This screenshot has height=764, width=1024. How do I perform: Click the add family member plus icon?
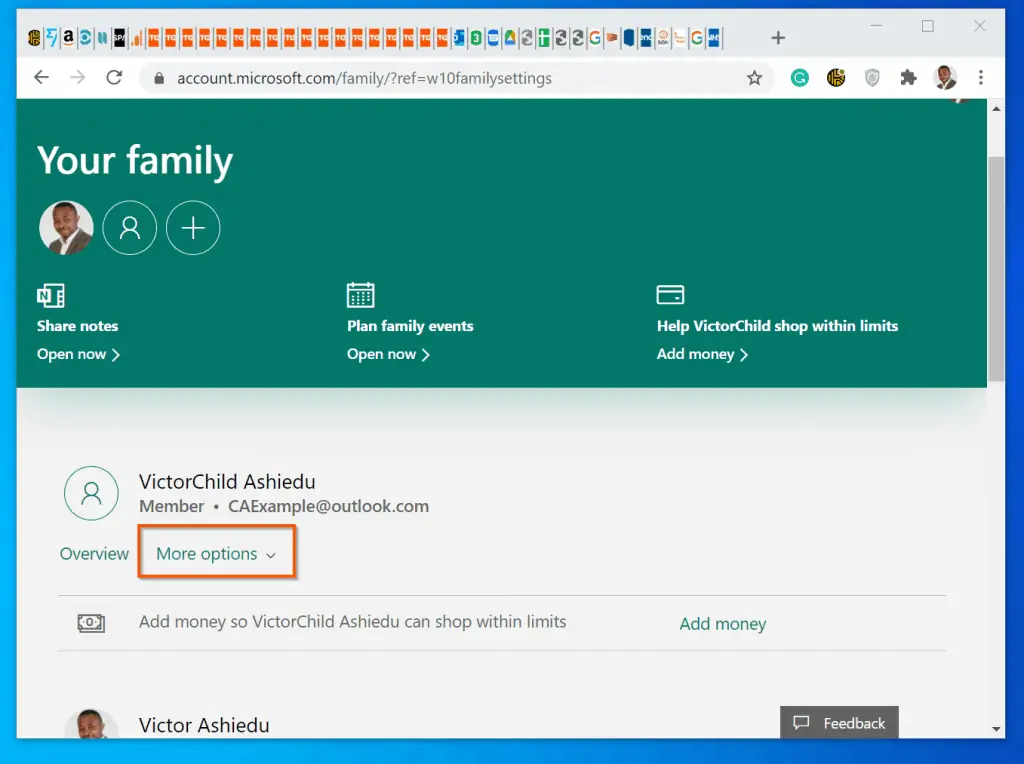[x=193, y=228]
